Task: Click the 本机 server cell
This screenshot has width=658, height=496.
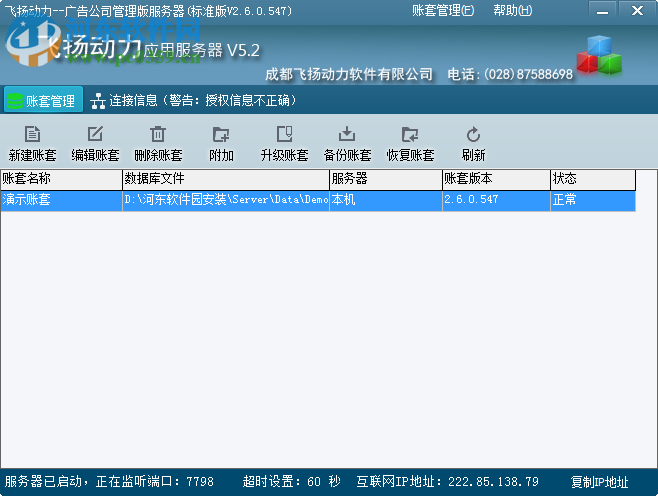Action: [x=386, y=200]
